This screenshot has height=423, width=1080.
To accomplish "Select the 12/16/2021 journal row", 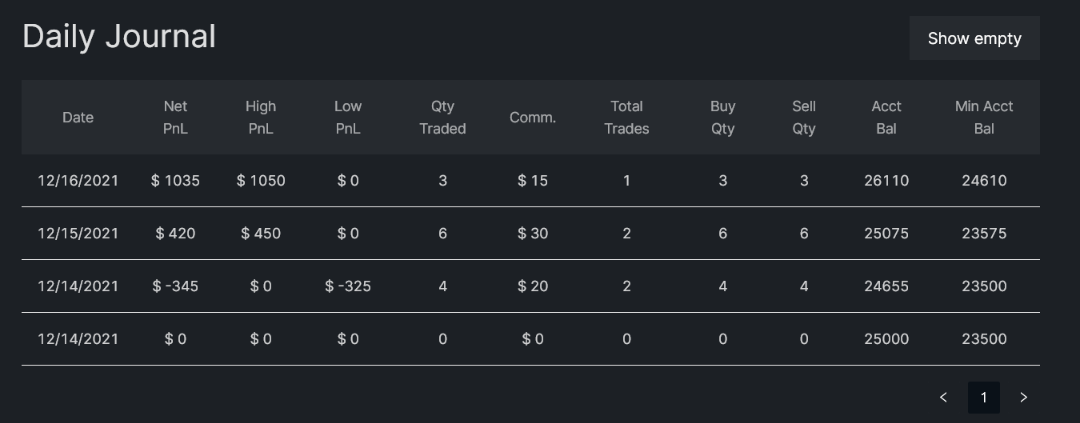I will [530, 180].
